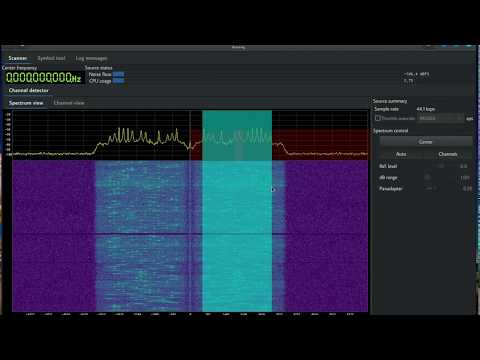The width and height of the screenshot is (480, 360).
Task: Click the highlighted teal channel in the waterfall
Action: (x=237, y=236)
